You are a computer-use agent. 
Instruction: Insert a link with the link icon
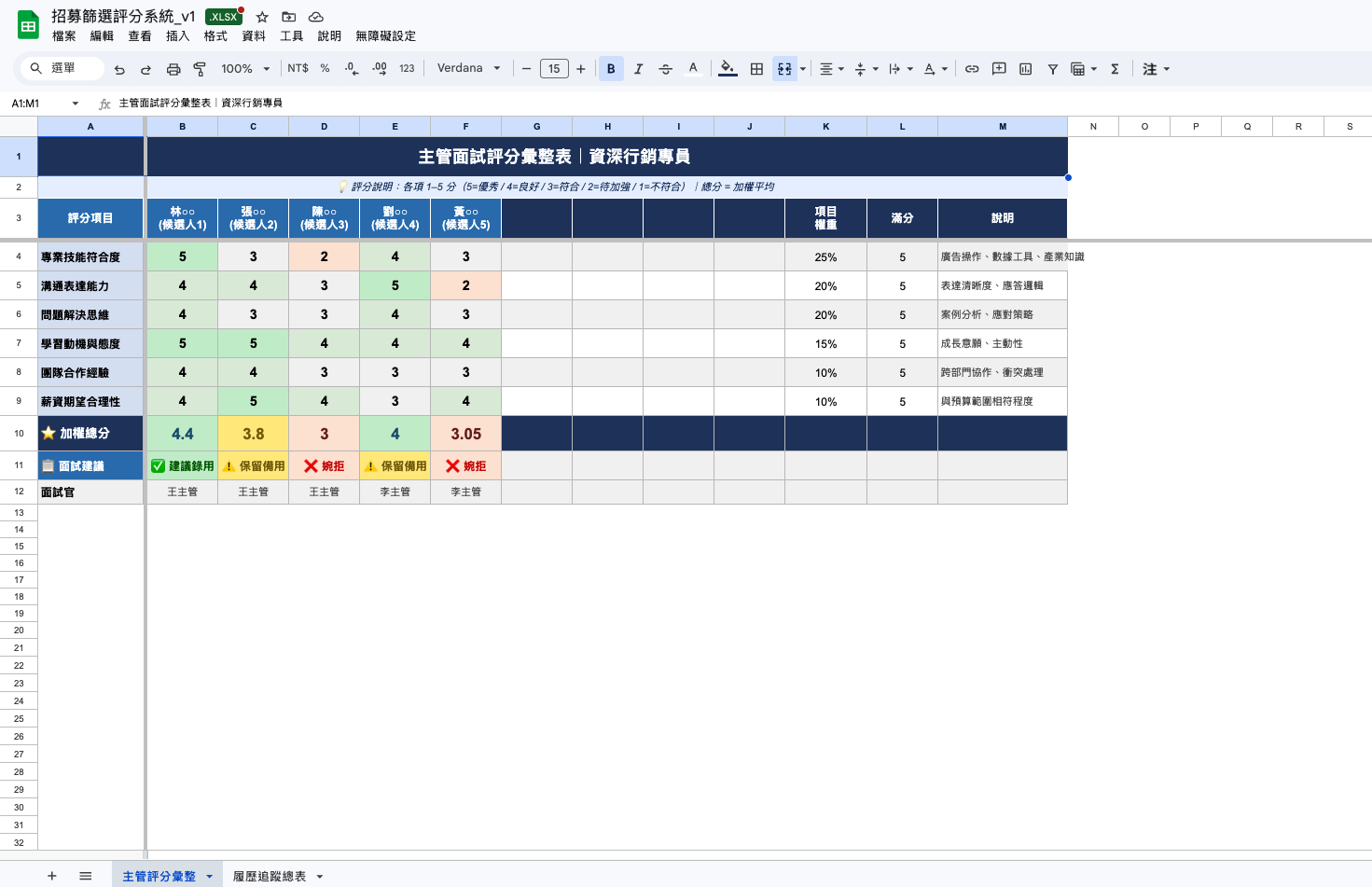tap(972, 69)
